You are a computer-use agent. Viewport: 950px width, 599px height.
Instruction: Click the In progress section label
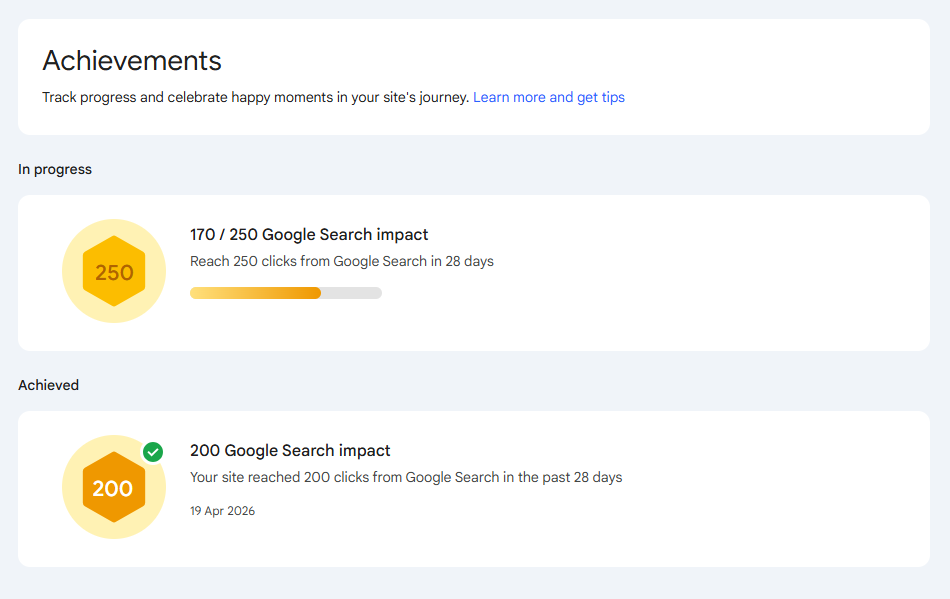[x=55, y=170]
